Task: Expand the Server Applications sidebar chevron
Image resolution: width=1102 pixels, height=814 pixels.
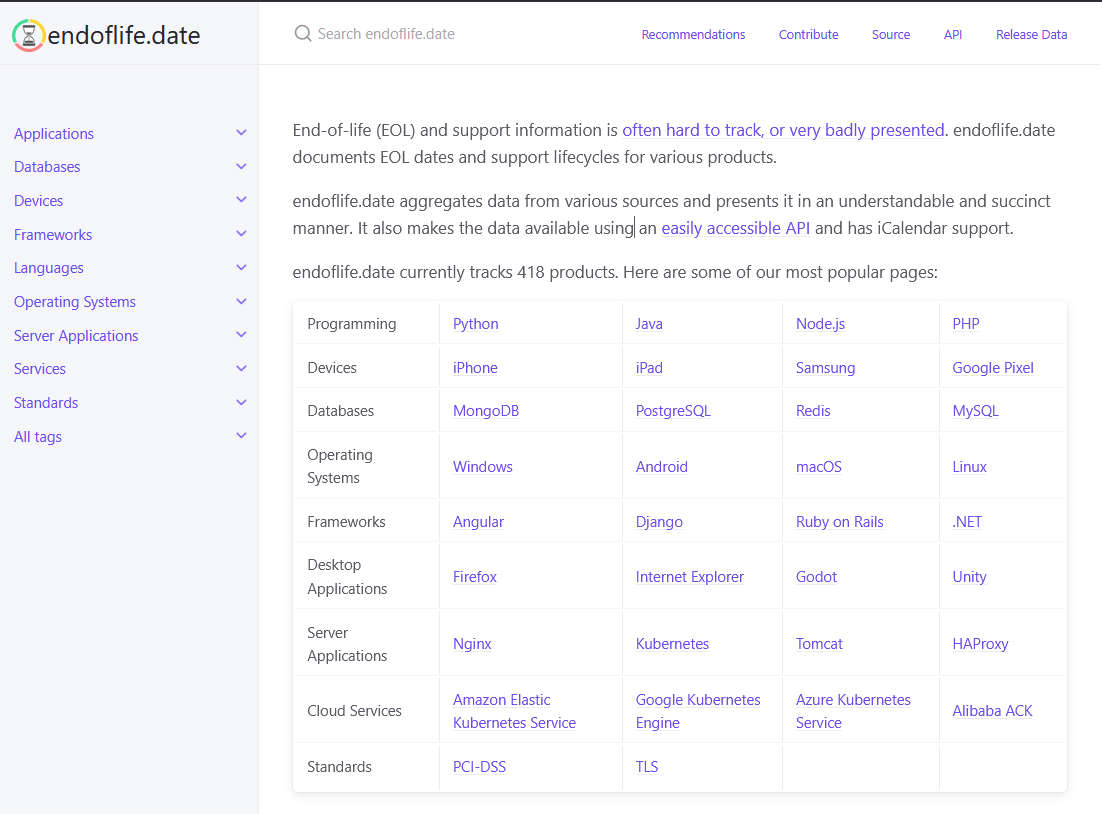Action: point(241,335)
